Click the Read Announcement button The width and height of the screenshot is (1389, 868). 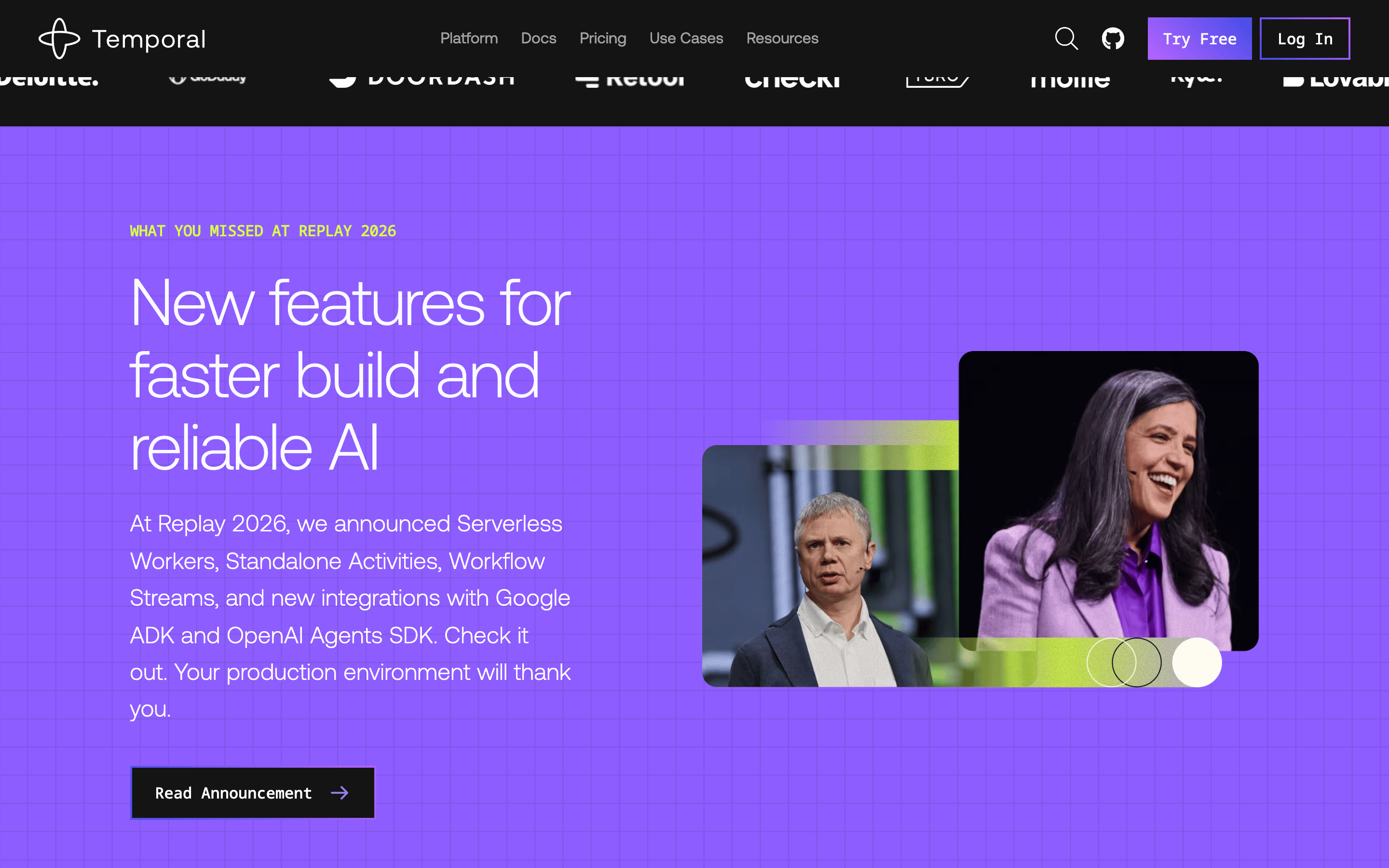coord(253,793)
